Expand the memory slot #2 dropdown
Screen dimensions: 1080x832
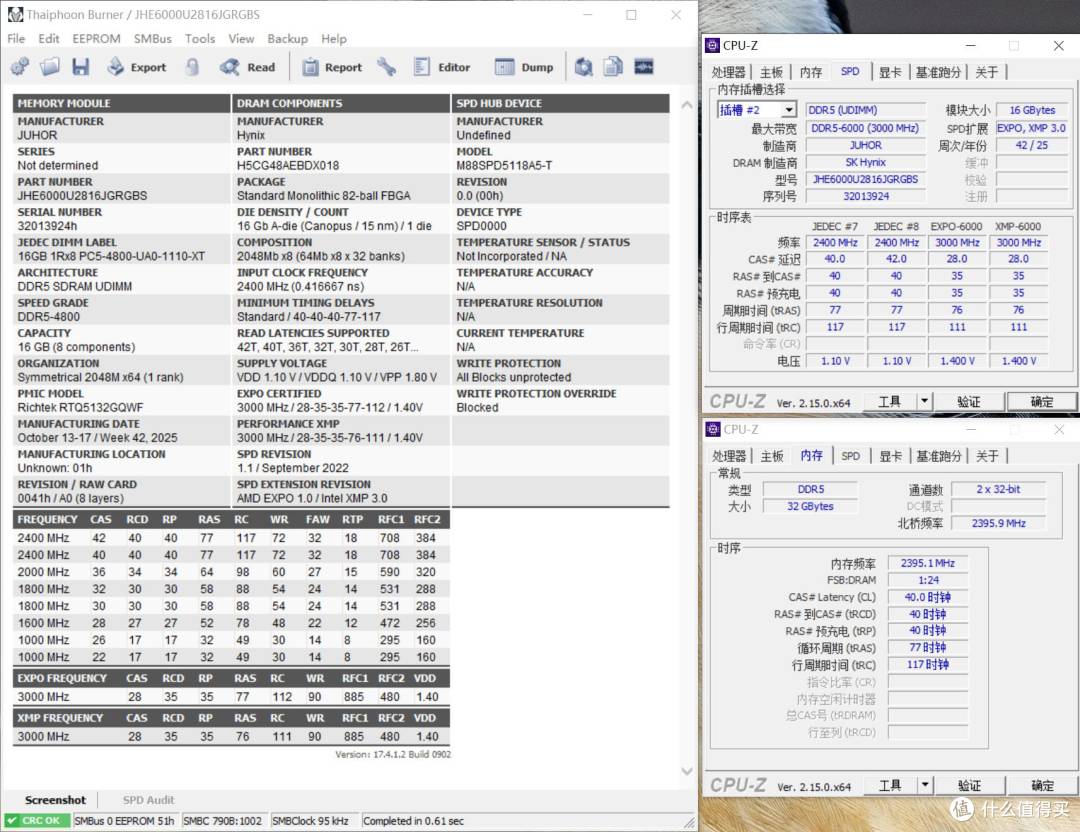(789, 110)
